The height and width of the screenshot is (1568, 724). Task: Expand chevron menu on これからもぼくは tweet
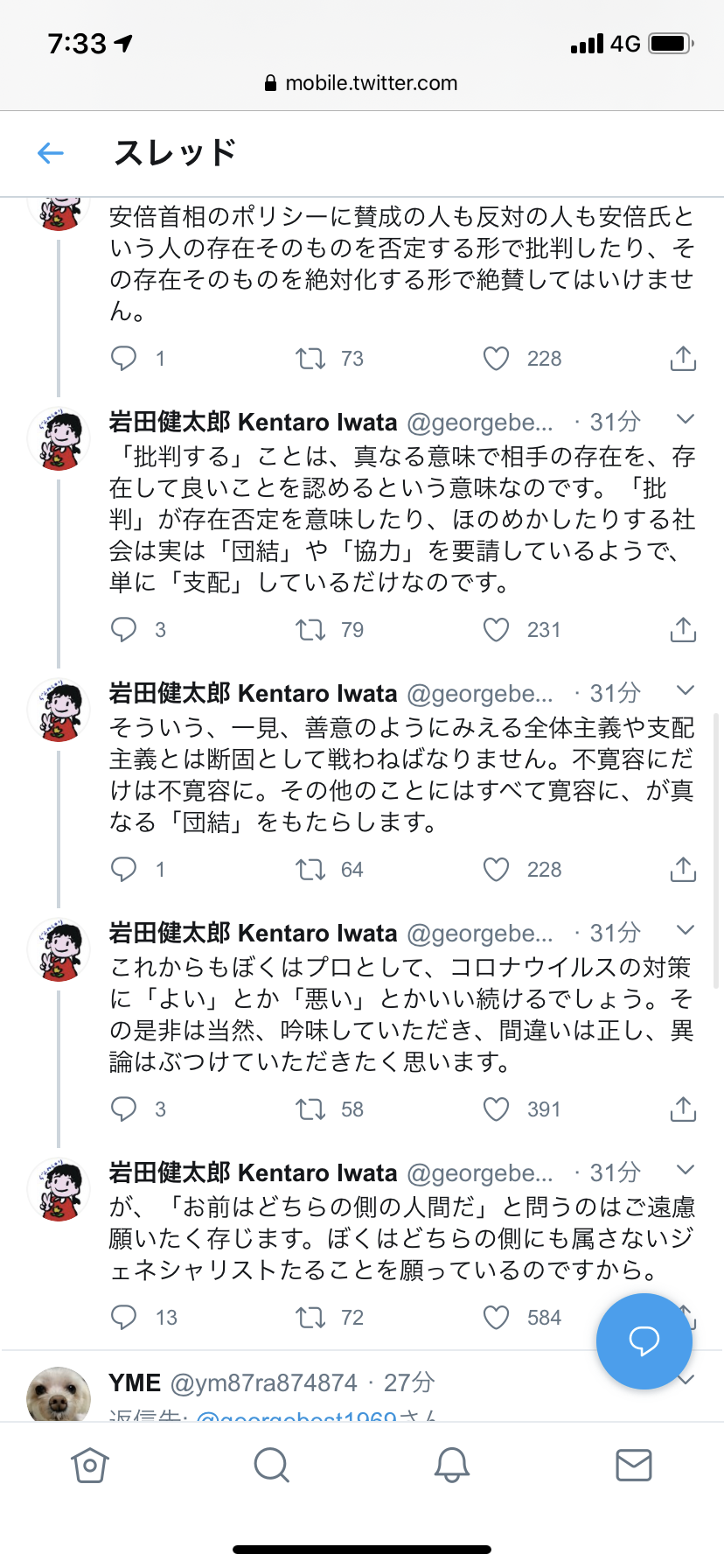(x=686, y=930)
